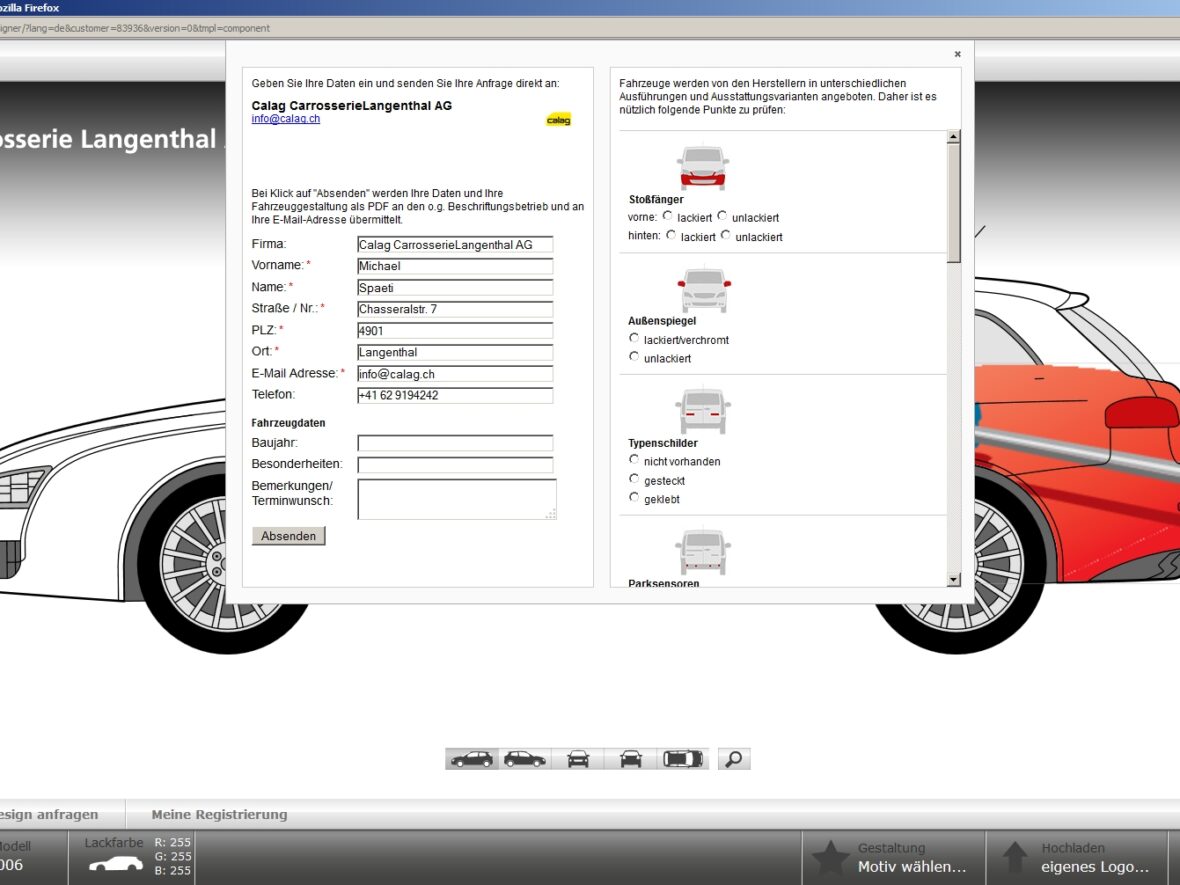Screen dimensions: 1180x885
Task: Select Stoßfänger hinten unlackiert option
Action: [x=725, y=236]
